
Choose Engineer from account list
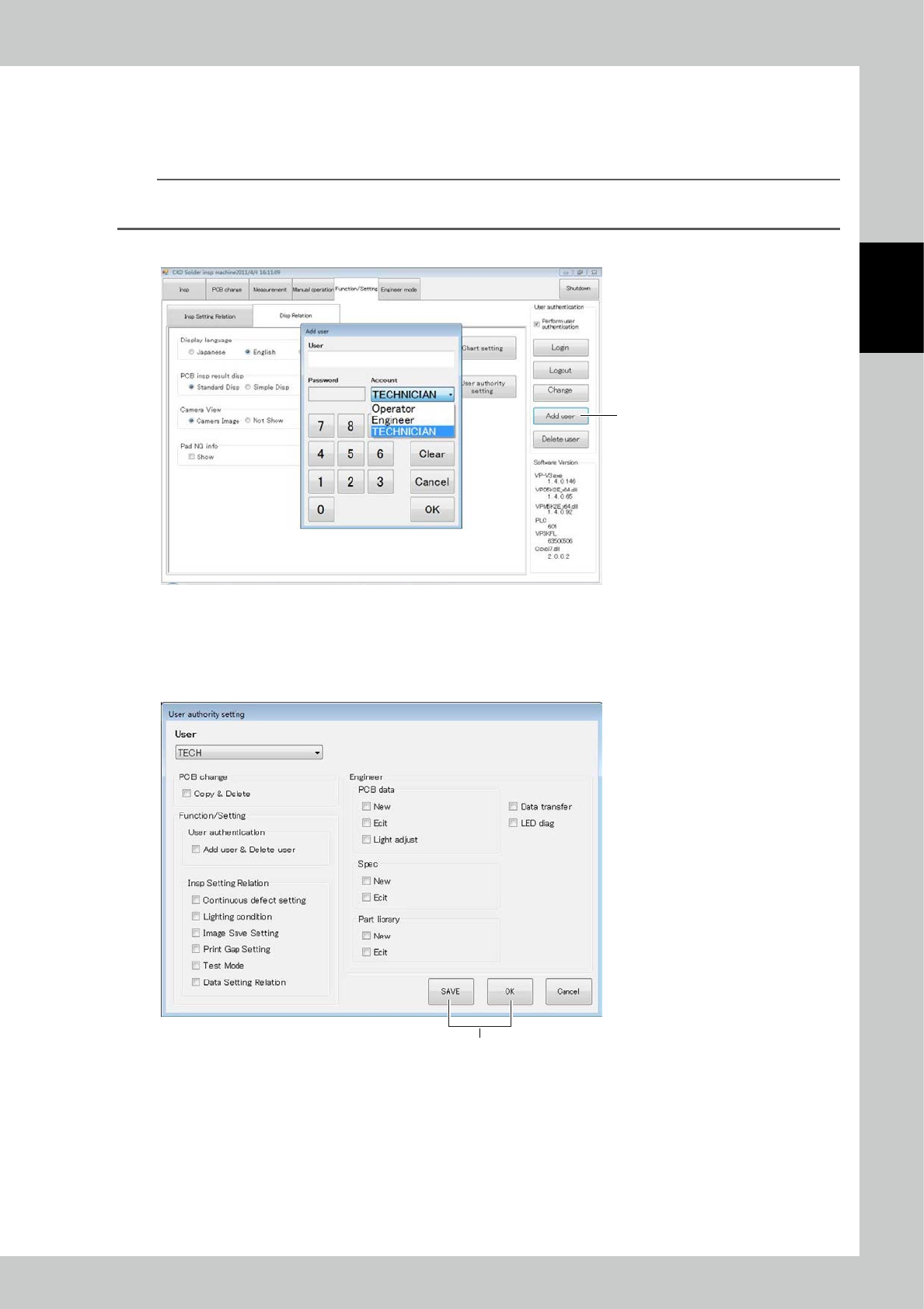pyautogui.click(x=413, y=420)
